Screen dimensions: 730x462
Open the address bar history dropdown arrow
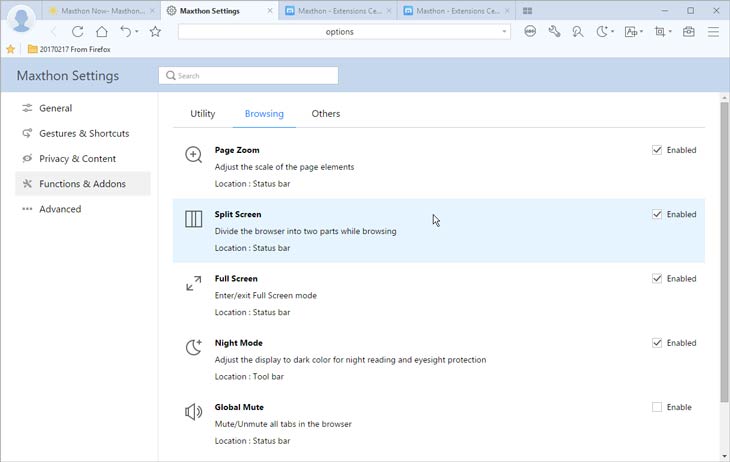(504, 32)
